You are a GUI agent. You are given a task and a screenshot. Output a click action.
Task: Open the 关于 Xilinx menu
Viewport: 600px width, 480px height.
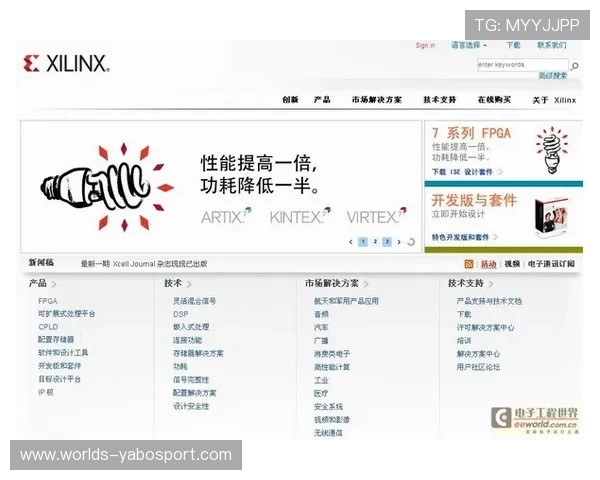pyautogui.click(x=554, y=100)
